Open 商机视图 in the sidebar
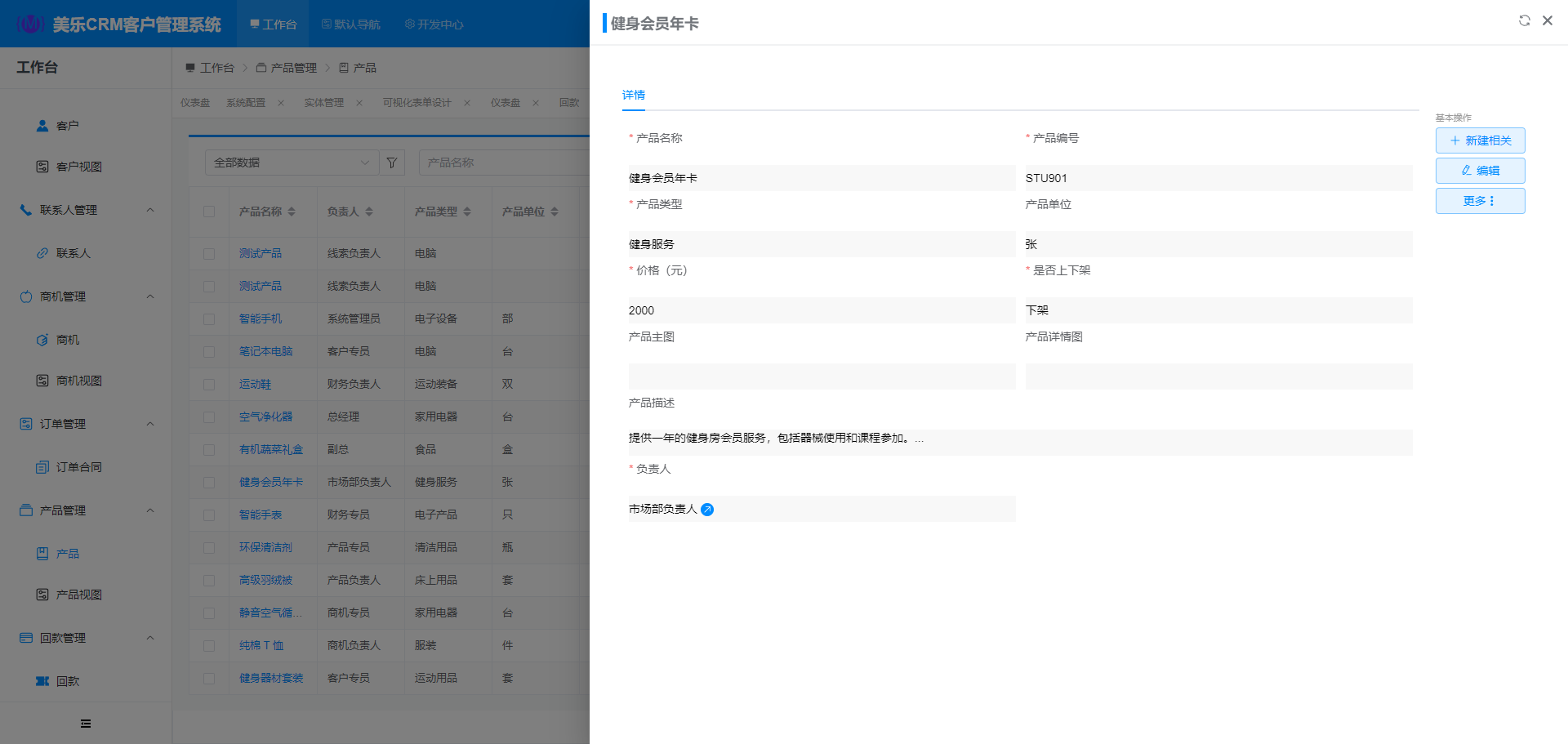Viewport: 1568px width, 744px height. [x=78, y=381]
